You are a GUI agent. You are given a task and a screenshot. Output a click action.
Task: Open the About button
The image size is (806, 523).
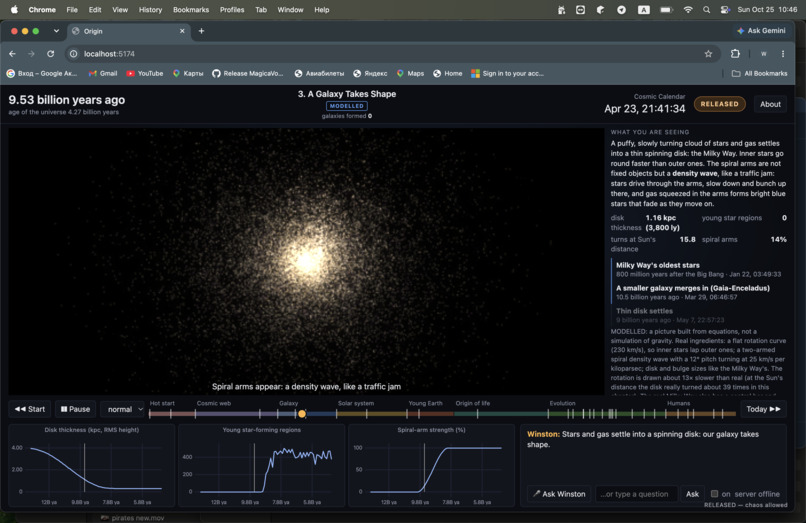tap(770, 104)
